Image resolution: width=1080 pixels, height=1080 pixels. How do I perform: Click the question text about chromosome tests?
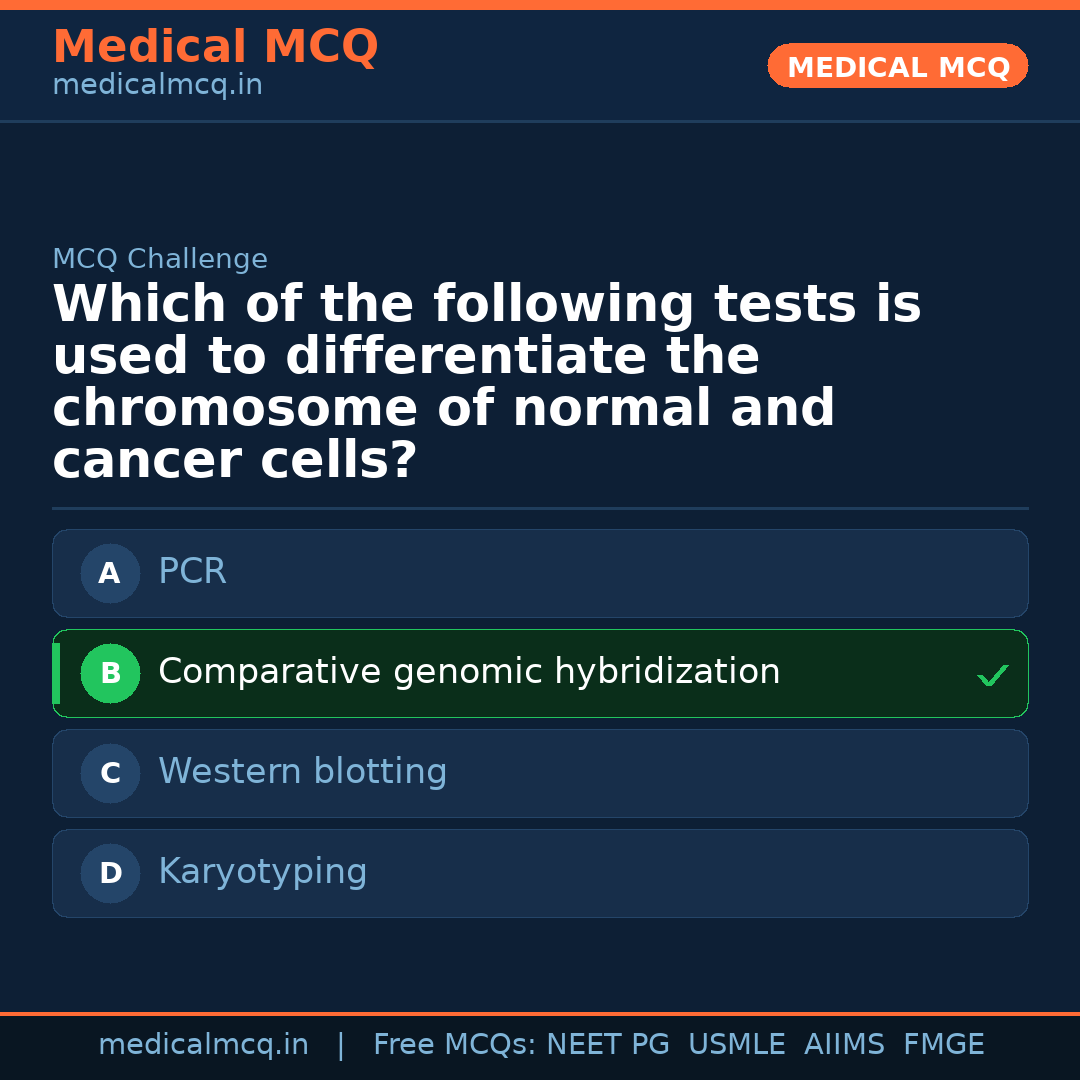486,382
